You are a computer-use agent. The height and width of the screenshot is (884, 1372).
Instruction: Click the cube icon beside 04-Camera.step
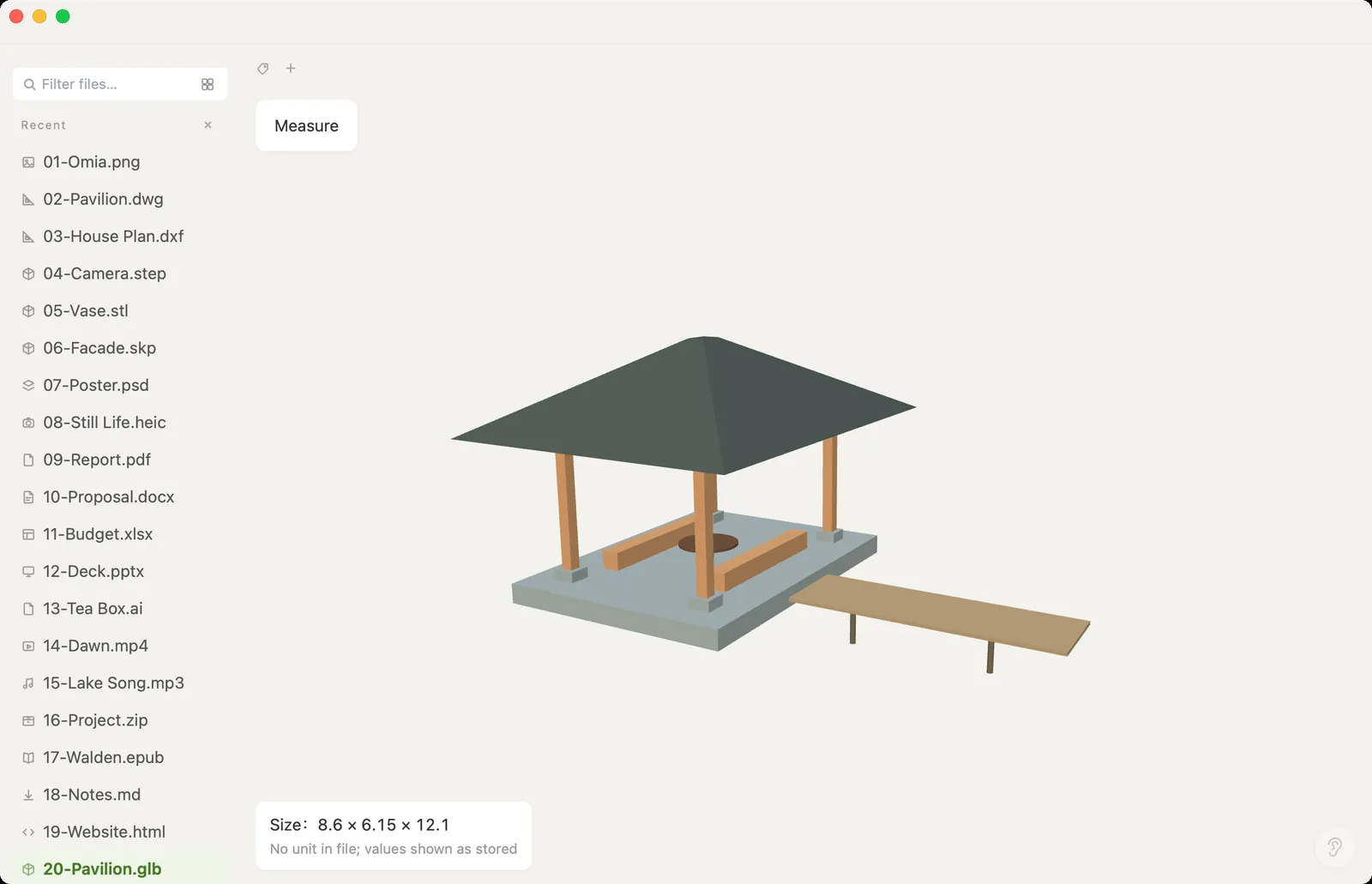tap(28, 274)
